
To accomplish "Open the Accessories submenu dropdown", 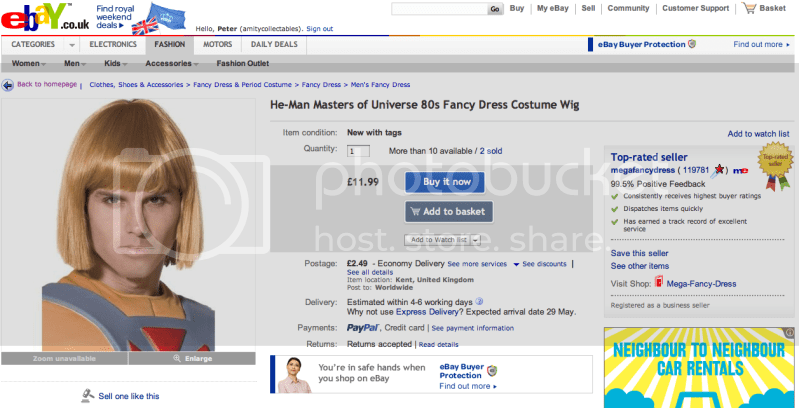I will click(172, 64).
